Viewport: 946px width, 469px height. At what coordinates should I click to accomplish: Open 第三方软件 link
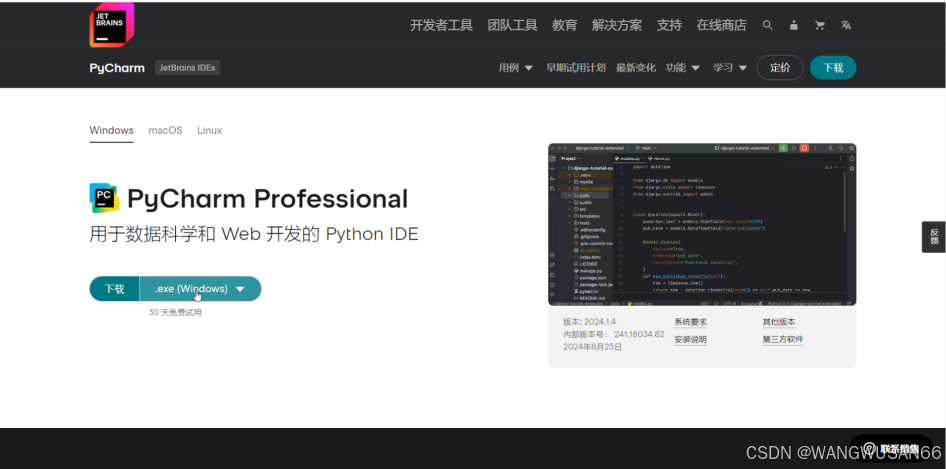click(x=783, y=340)
